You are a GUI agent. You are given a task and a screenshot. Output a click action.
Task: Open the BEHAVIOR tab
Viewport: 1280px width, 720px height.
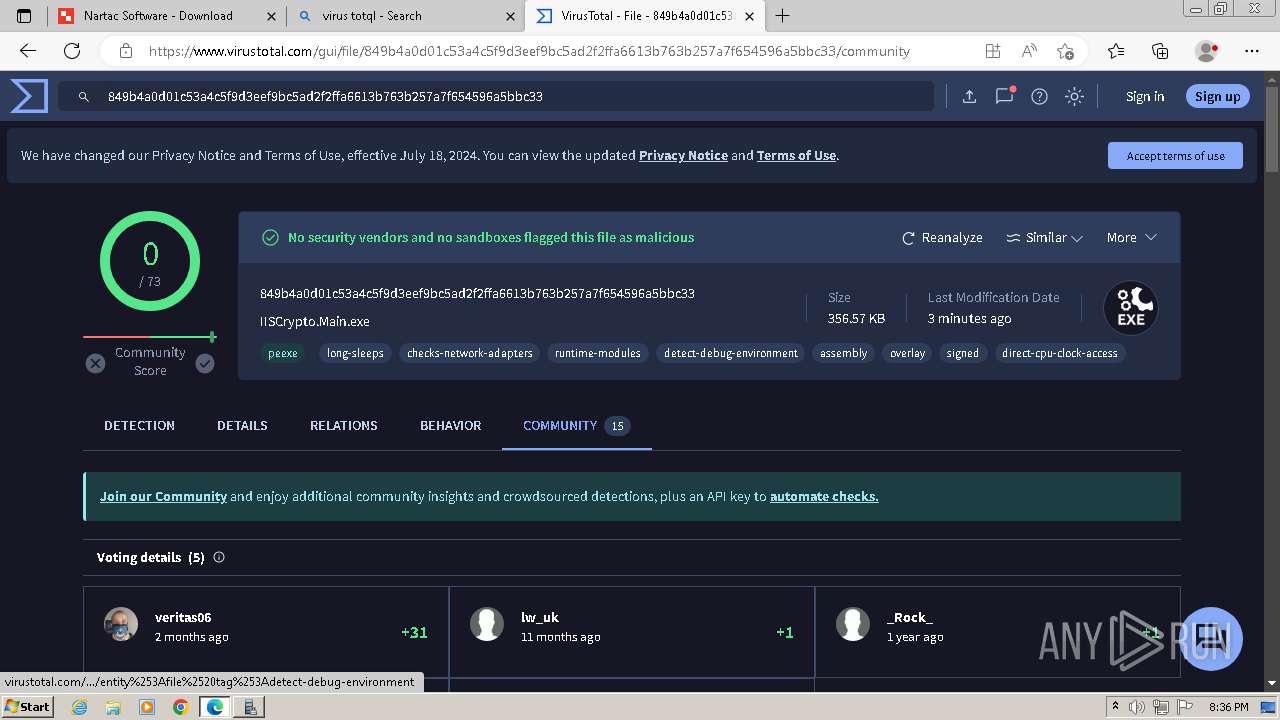450,426
